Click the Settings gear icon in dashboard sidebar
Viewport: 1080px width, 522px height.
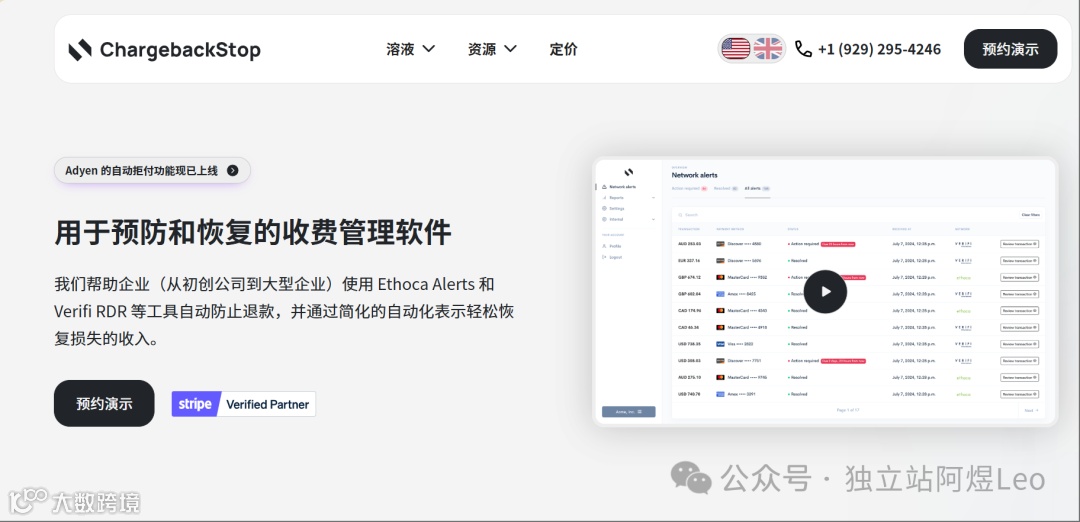[604, 208]
